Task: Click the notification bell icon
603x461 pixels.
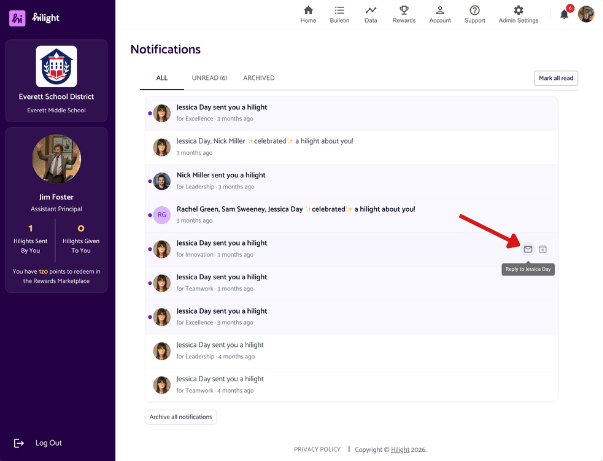Action: 564,15
